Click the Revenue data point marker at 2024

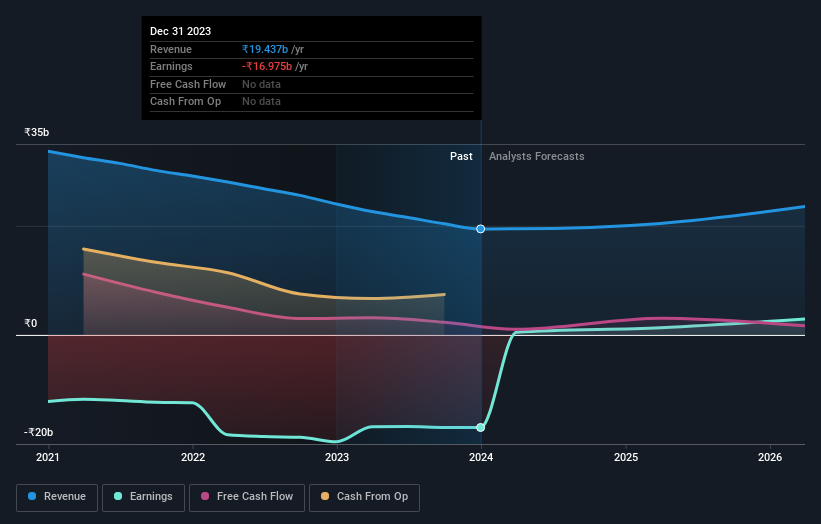click(481, 229)
